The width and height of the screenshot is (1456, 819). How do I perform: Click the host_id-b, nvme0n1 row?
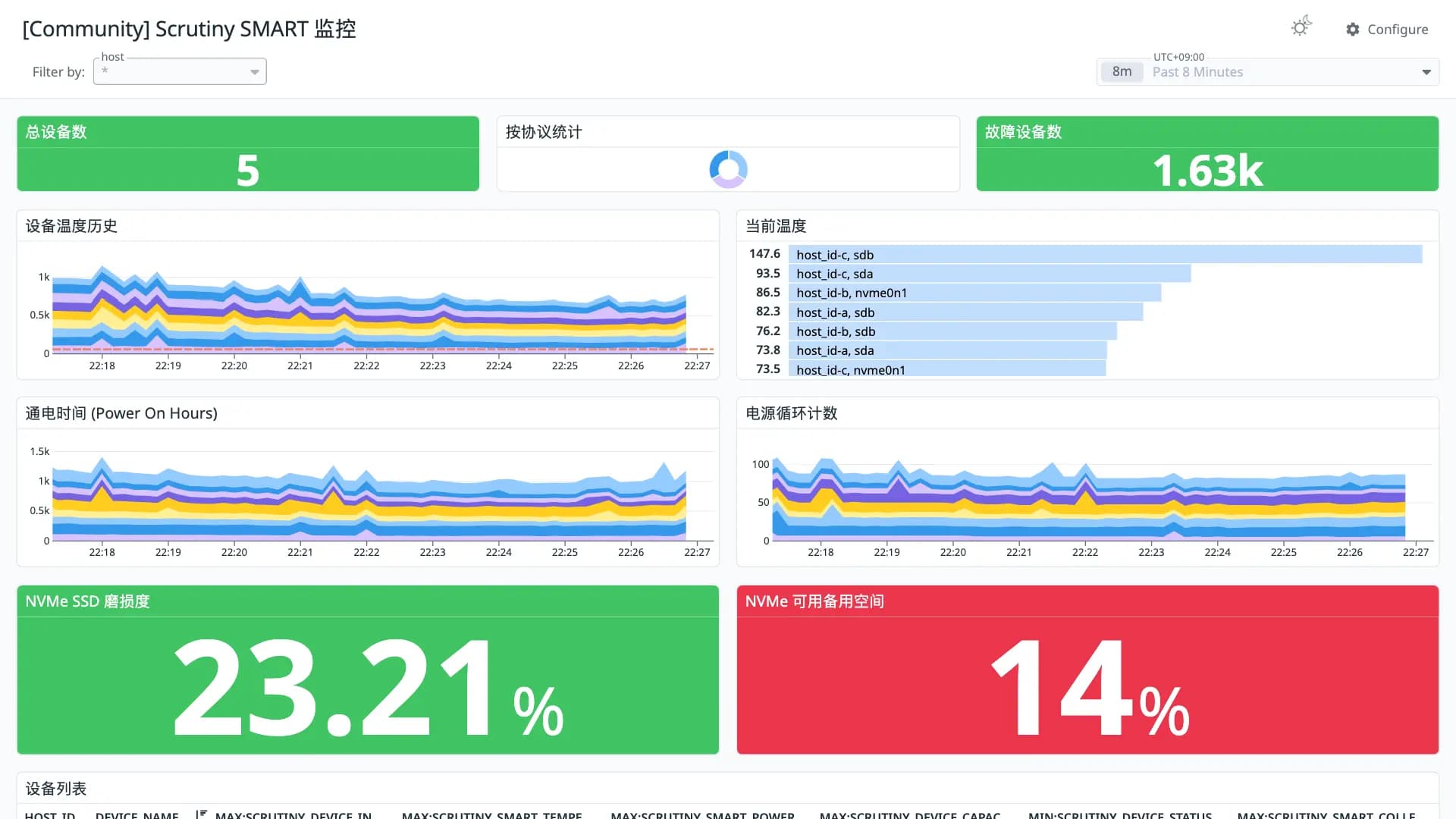974,293
